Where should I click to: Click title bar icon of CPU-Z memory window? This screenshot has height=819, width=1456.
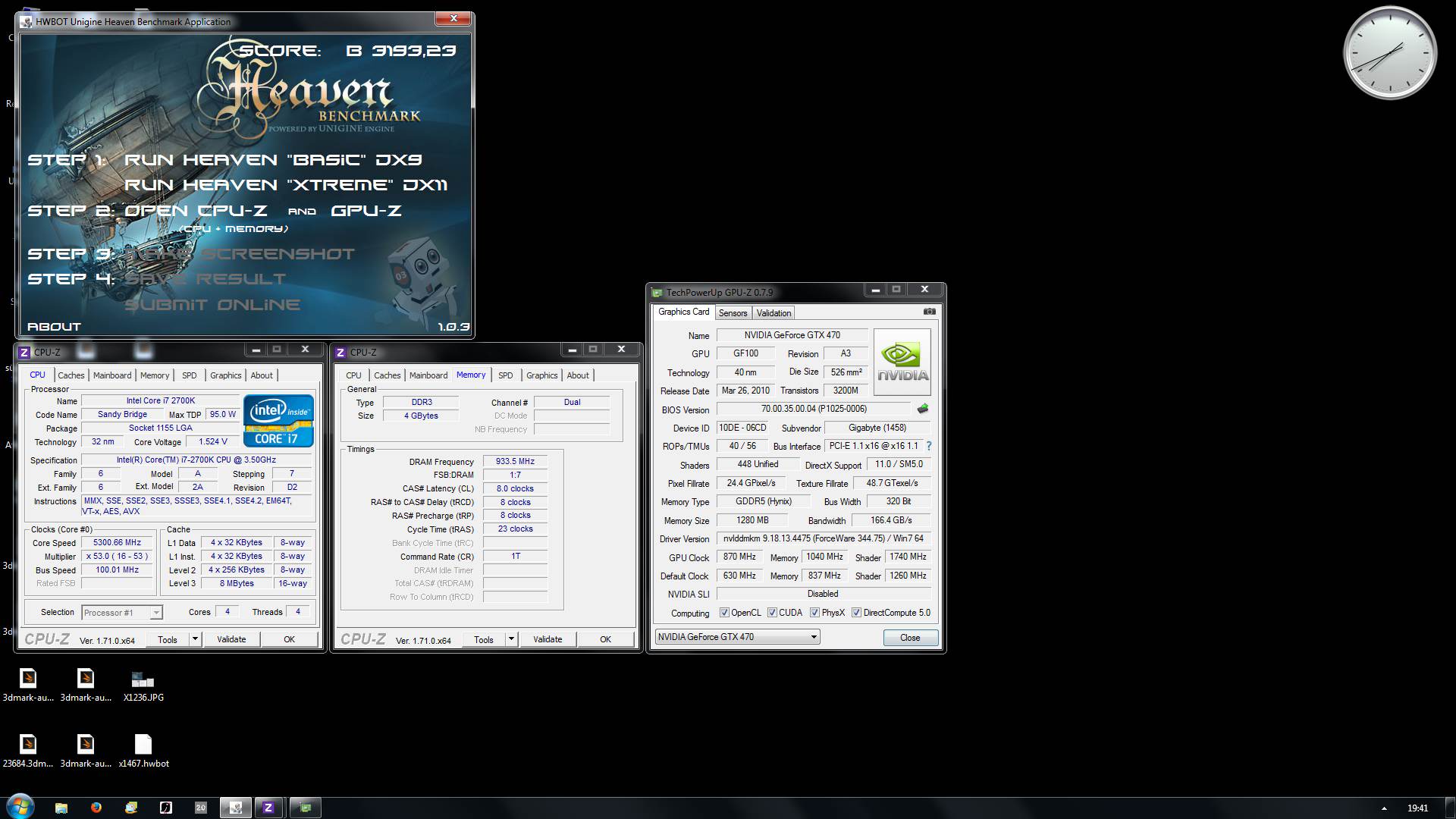click(x=340, y=353)
